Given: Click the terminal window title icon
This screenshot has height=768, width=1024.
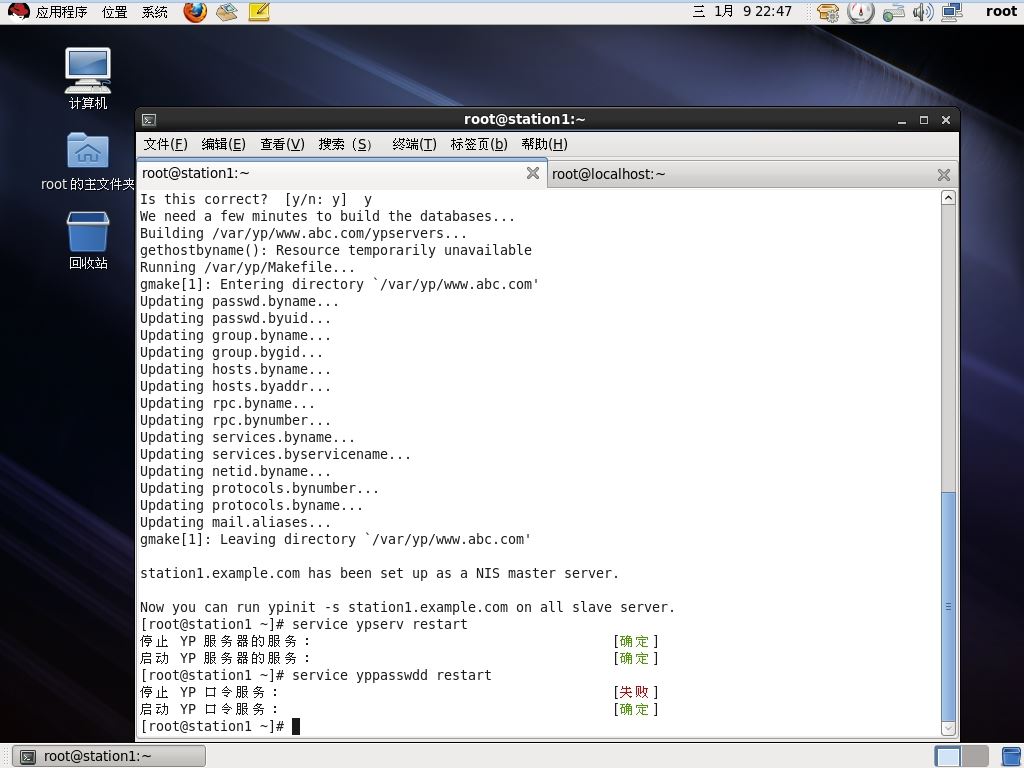Looking at the screenshot, I should [149, 120].
